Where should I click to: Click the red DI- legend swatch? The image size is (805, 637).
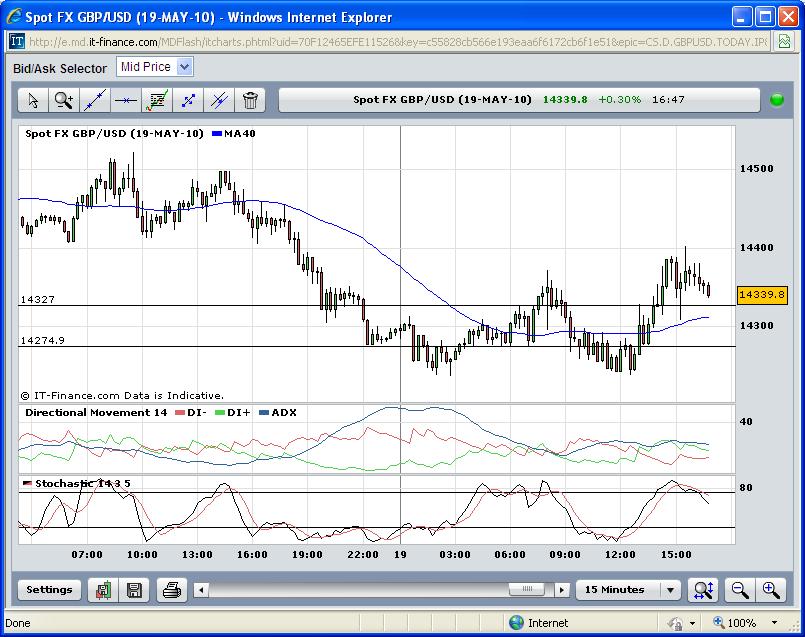(x=180, y=412)
